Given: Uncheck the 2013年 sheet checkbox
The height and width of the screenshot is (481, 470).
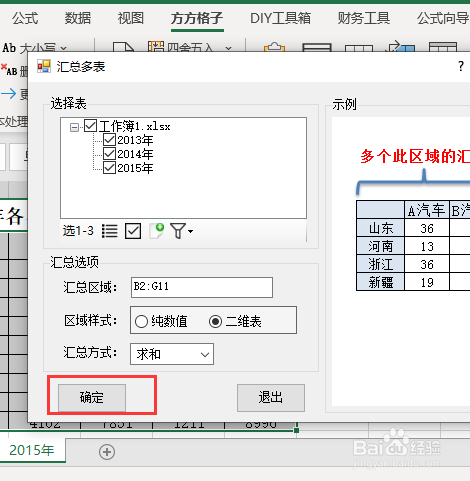Looking at the screenshot, I should click(109, 140).
